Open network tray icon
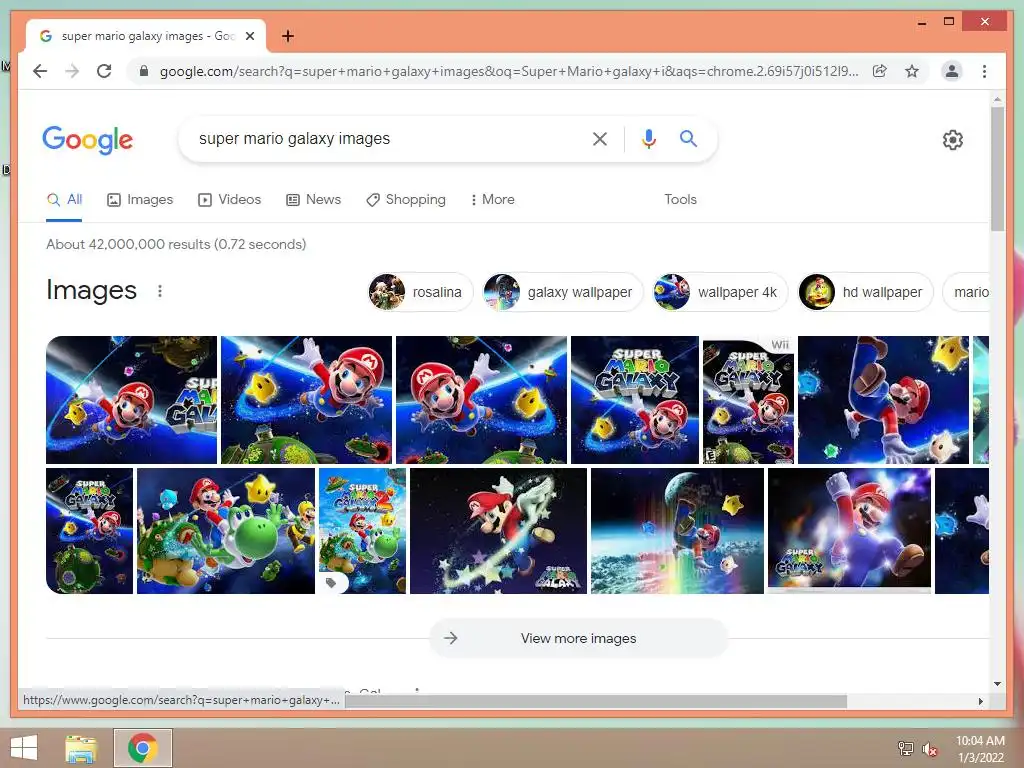 pos(906,748)
